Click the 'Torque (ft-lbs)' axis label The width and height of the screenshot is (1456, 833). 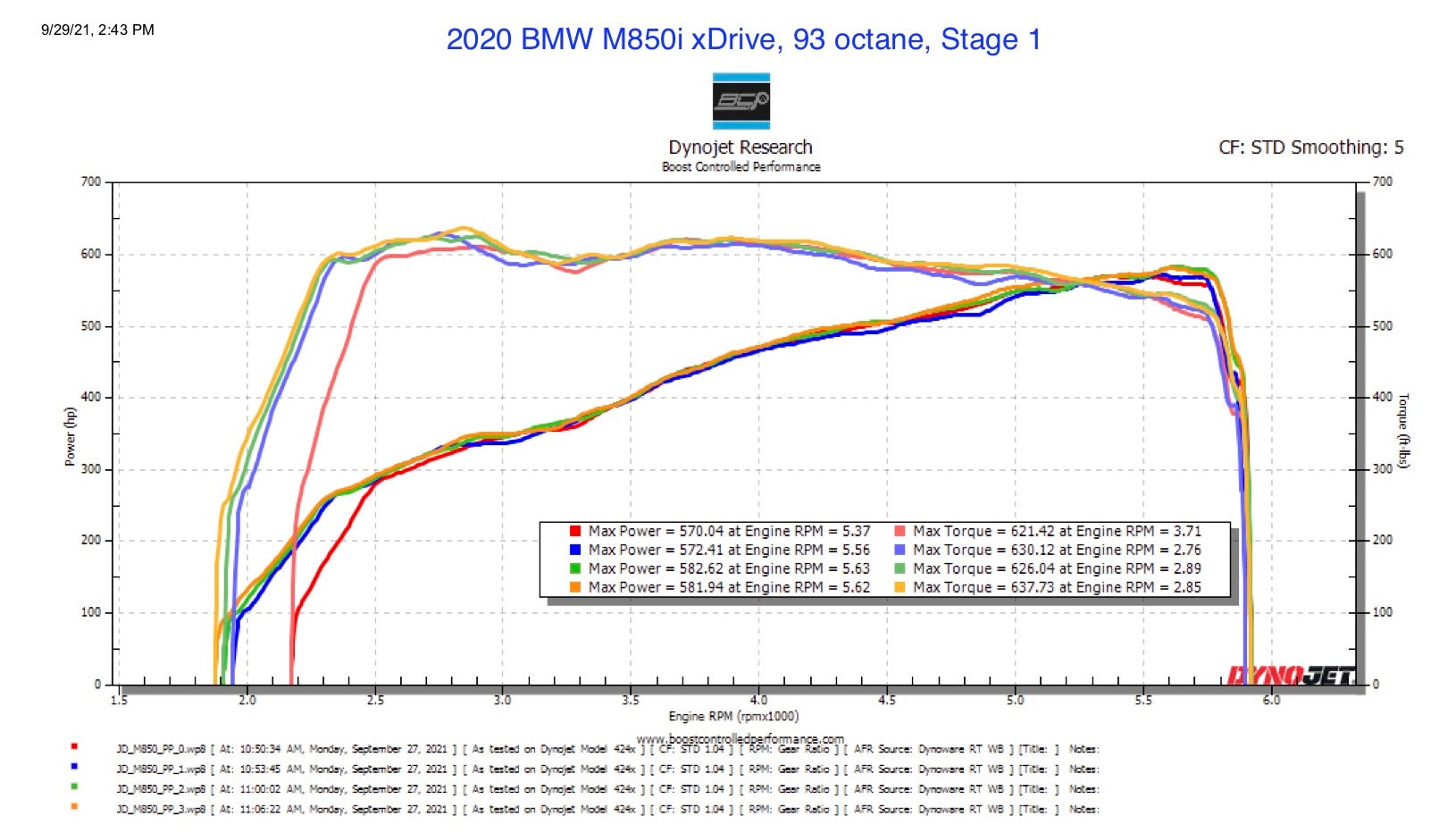[x=1403, y=430]
